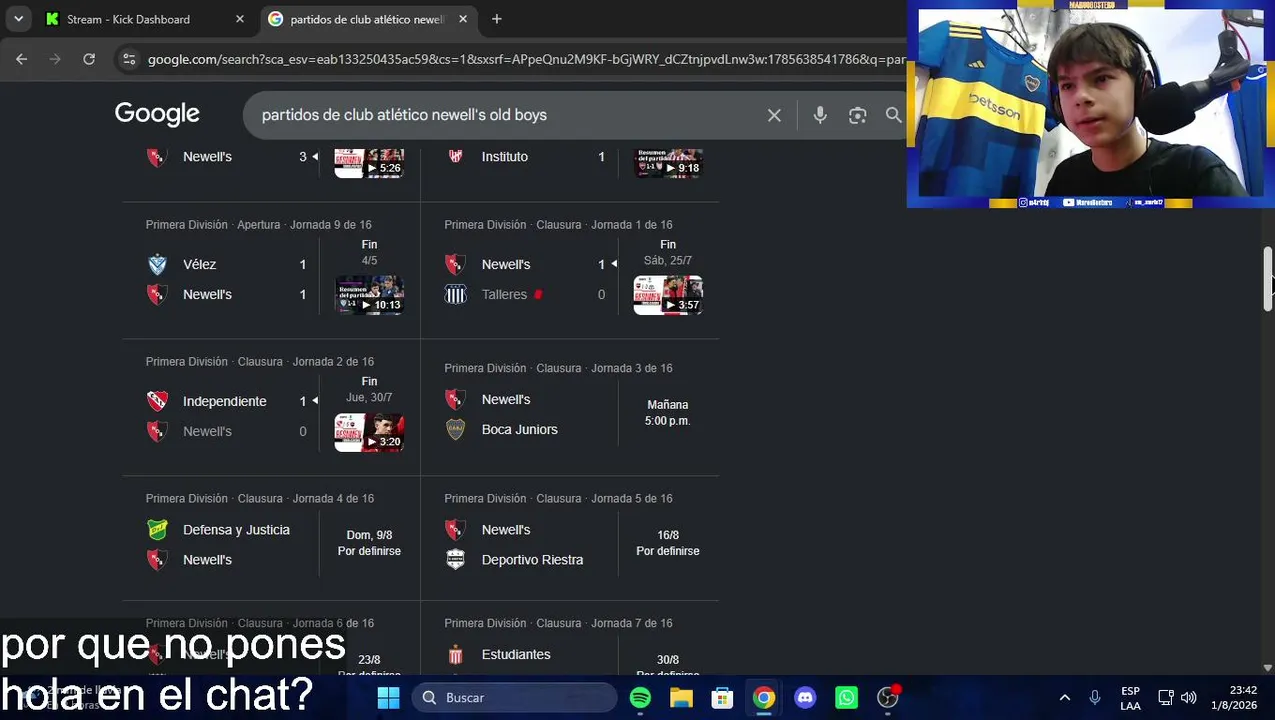This screenshot has height=720, width=1275.
Task: Go forward with the browser arrow
Action: tap(55, 59)
